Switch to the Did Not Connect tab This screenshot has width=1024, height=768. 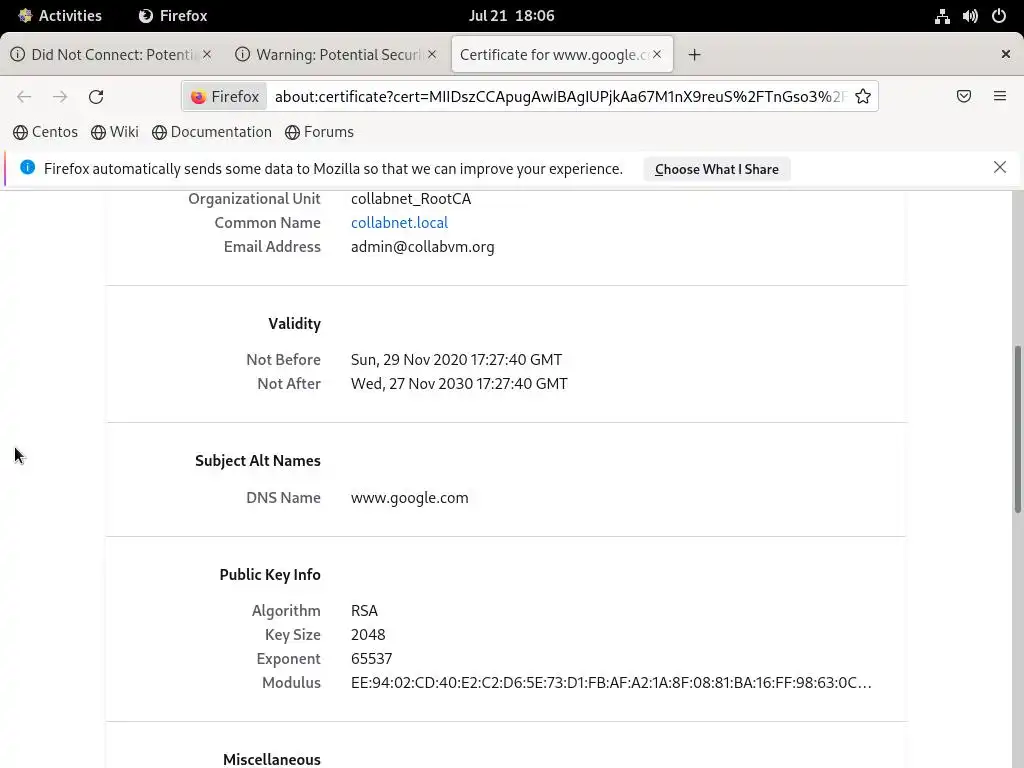111,54
